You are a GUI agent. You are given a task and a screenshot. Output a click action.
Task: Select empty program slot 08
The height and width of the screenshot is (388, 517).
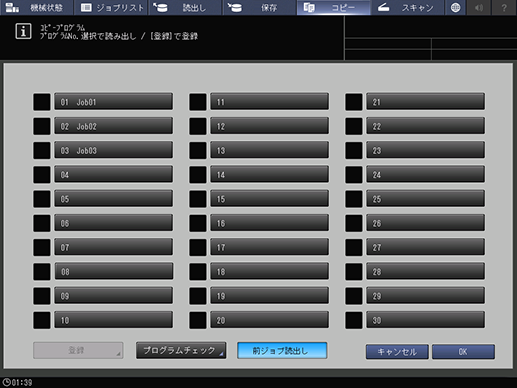click(x=114, y=272)
